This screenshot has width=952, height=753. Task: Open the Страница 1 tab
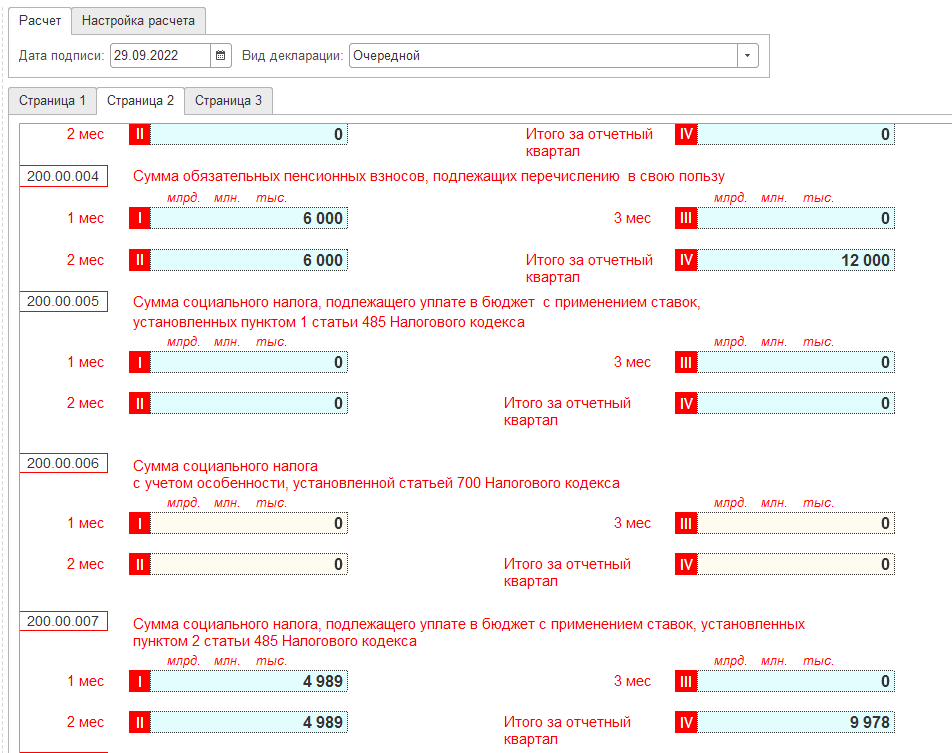point(52,101)
